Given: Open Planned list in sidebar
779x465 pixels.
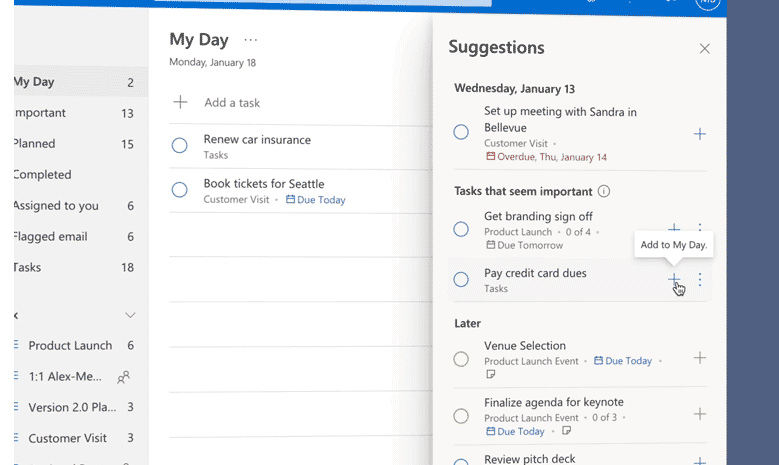Looking at the screenshot, I should (81, 144).
